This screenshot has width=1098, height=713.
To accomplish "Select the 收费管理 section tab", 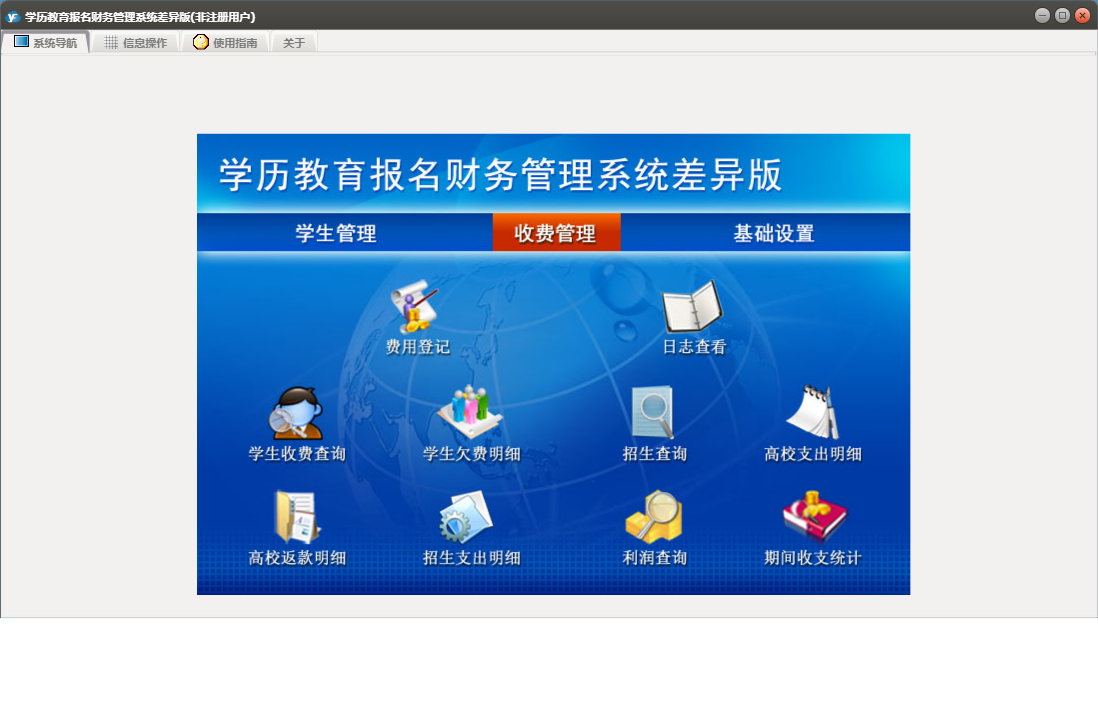I will [556, 233].
